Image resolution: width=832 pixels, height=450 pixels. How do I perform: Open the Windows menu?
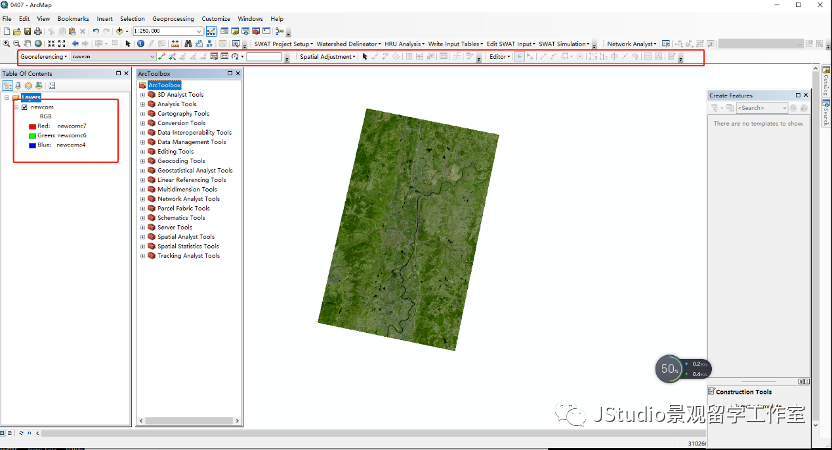pos(250,19)
